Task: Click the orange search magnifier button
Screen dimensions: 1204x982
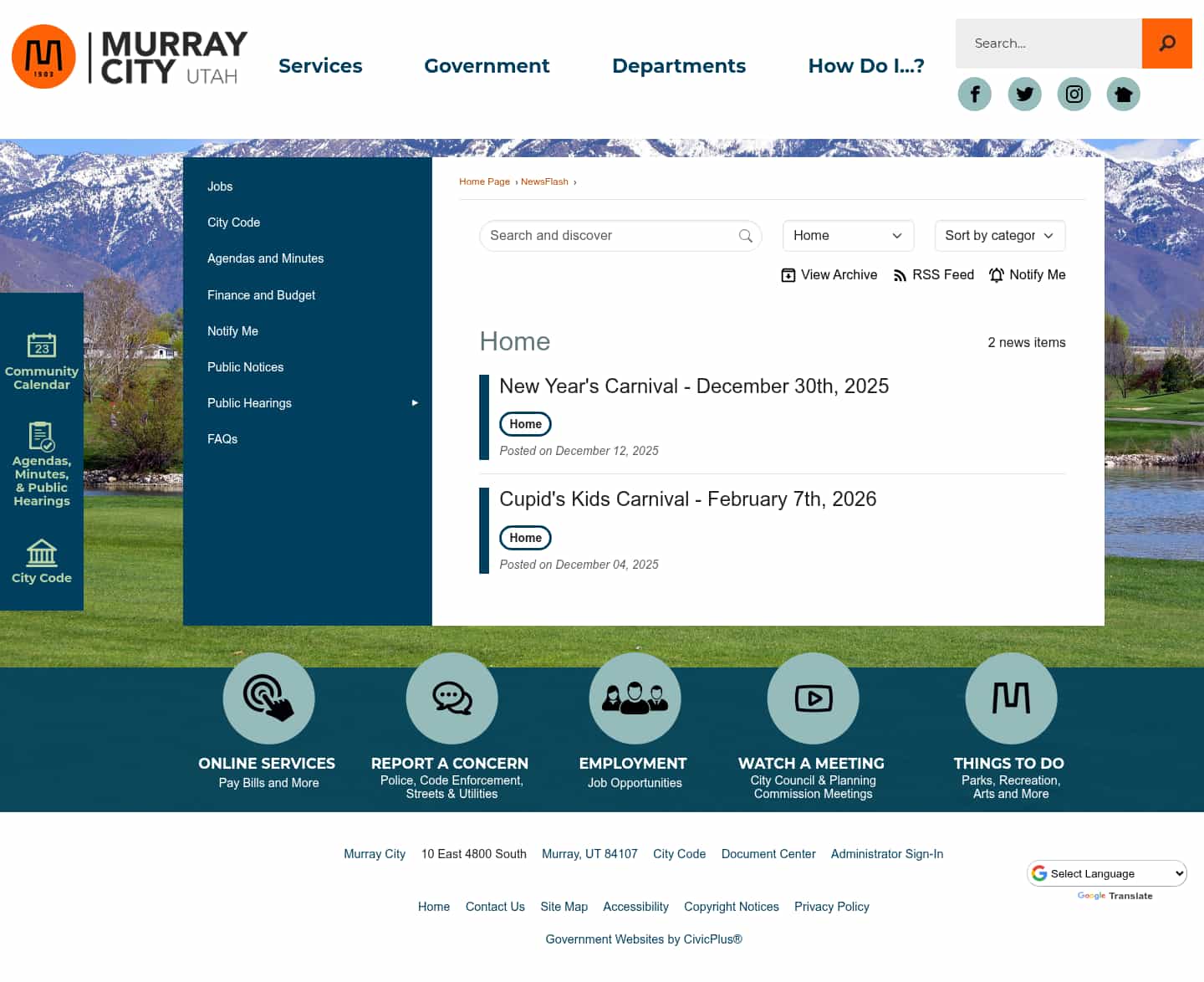Action: (1166, 43)
